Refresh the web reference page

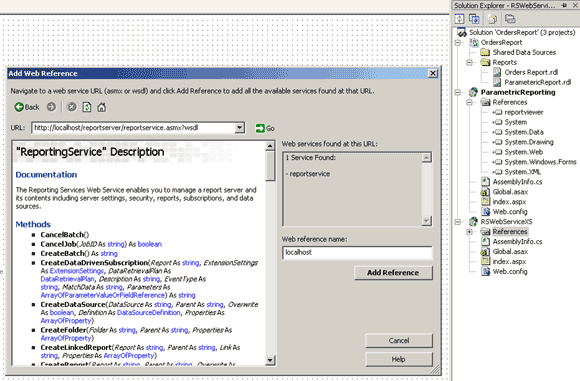(x=87, y=107)
